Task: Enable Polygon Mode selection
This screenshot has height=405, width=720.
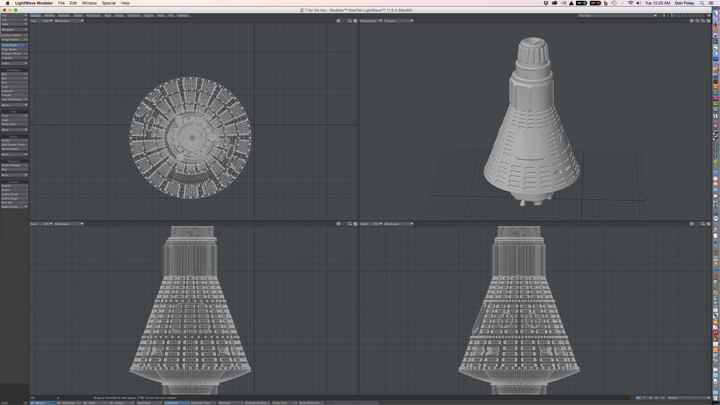Action: [x=14, y=53]
